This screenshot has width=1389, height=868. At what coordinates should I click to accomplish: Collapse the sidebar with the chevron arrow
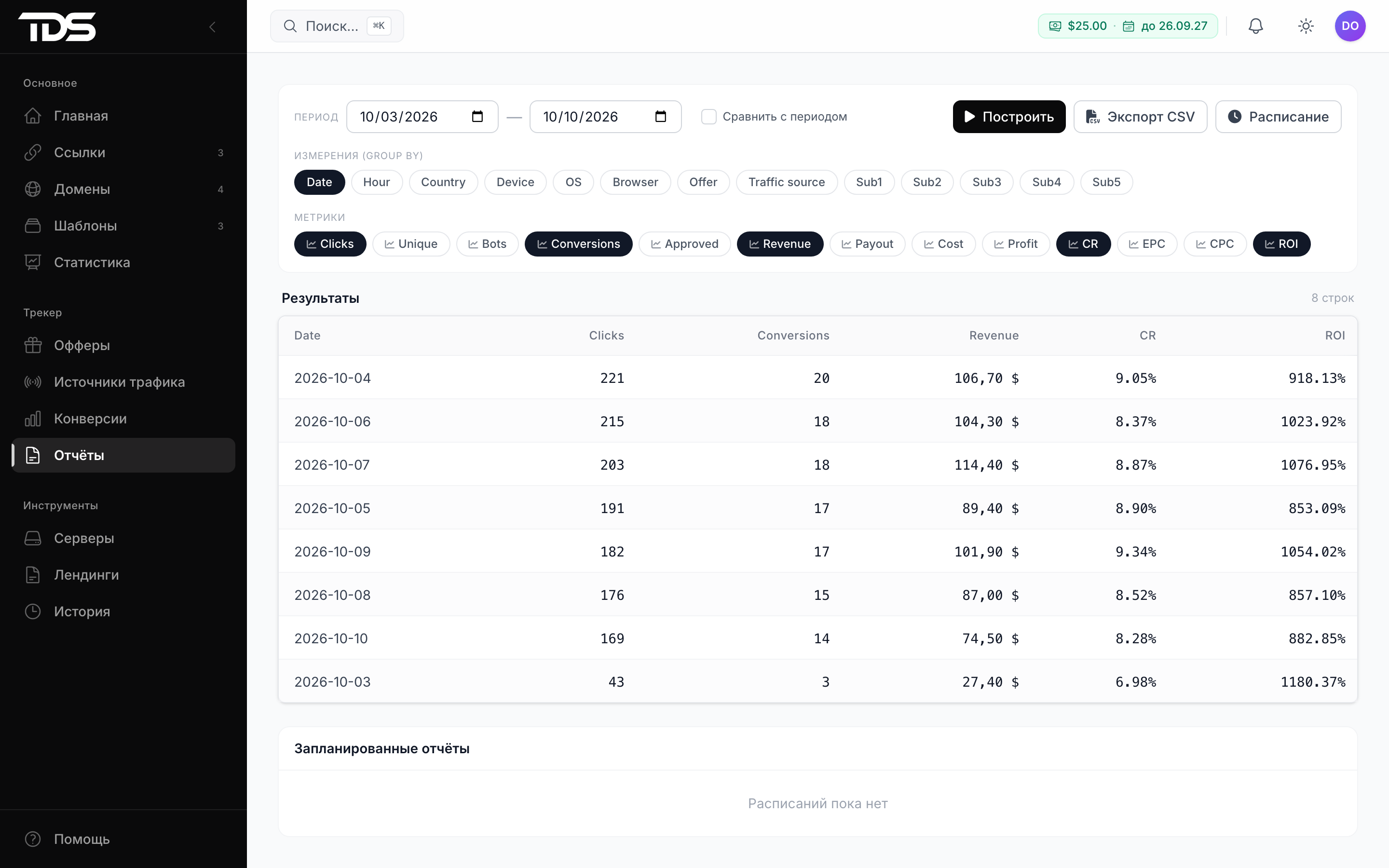(x=212, y=27)
